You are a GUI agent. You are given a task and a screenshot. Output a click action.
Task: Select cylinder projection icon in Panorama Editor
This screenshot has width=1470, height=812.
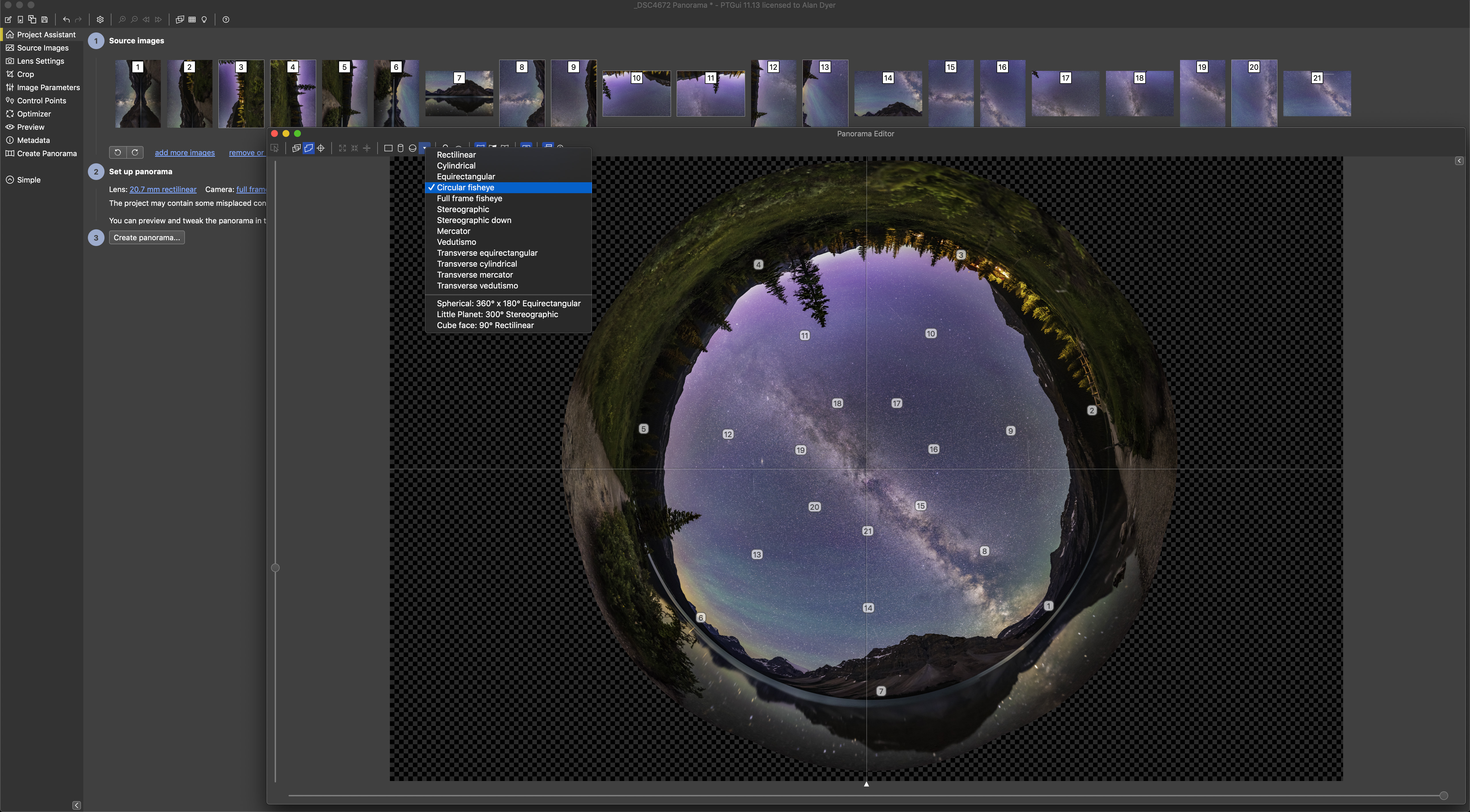point(401,148)
